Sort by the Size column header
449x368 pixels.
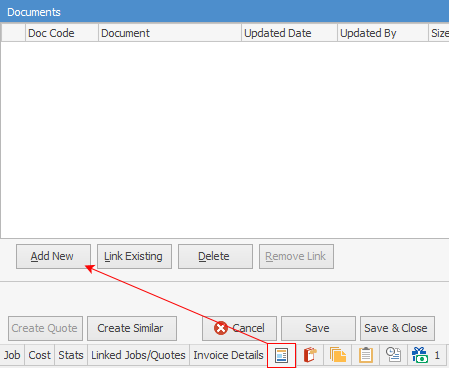439,33
